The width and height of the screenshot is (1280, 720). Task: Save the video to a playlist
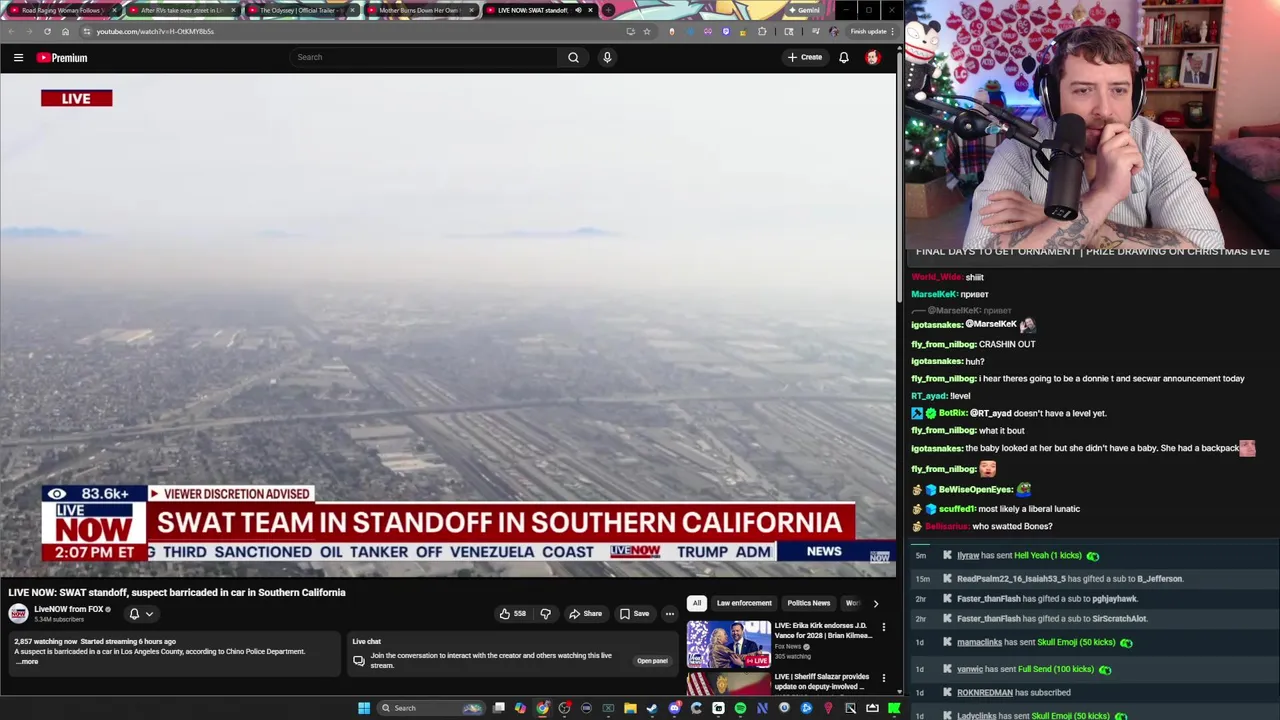pos(634,614)
